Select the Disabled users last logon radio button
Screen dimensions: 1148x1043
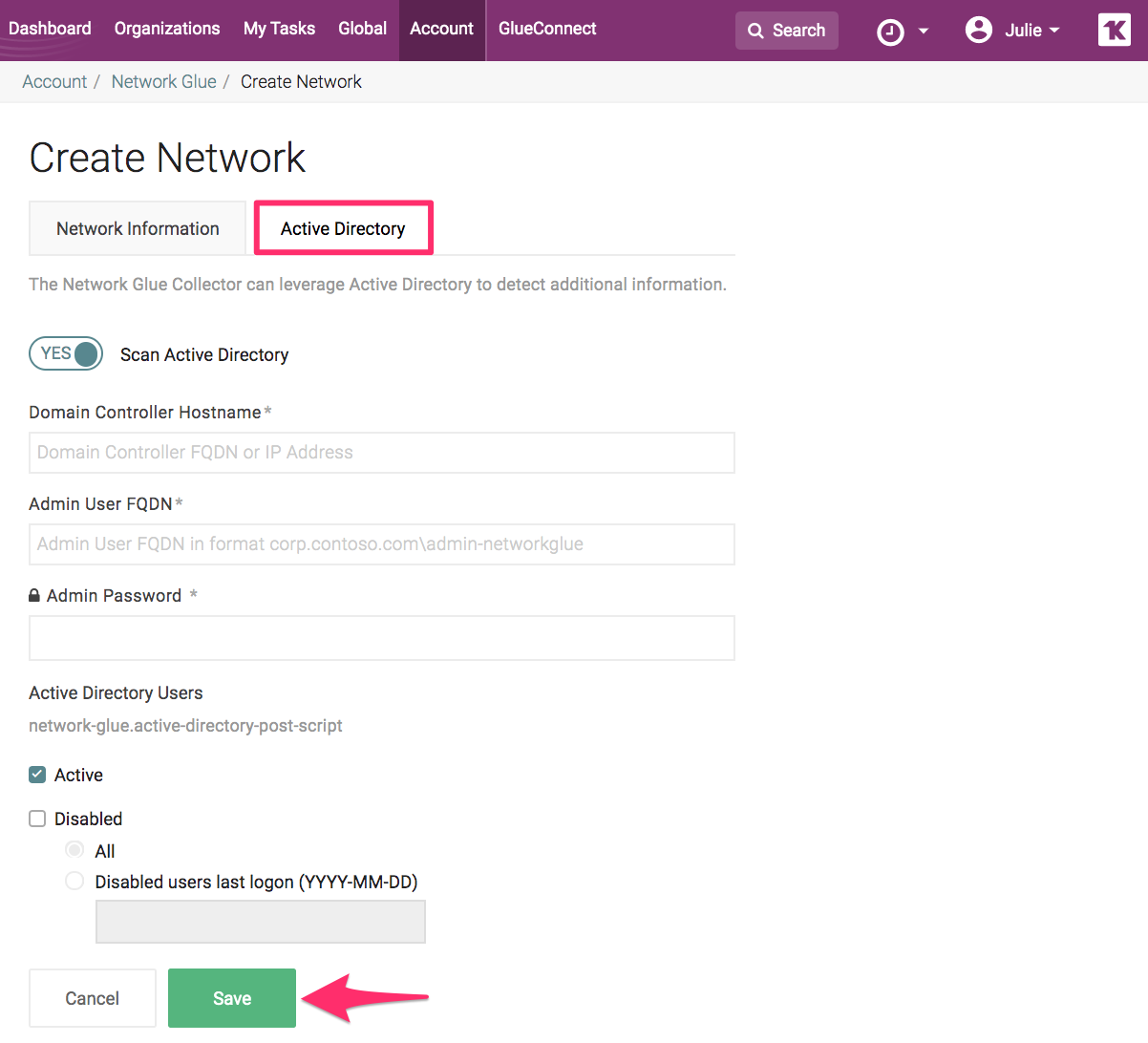[74, 881]
